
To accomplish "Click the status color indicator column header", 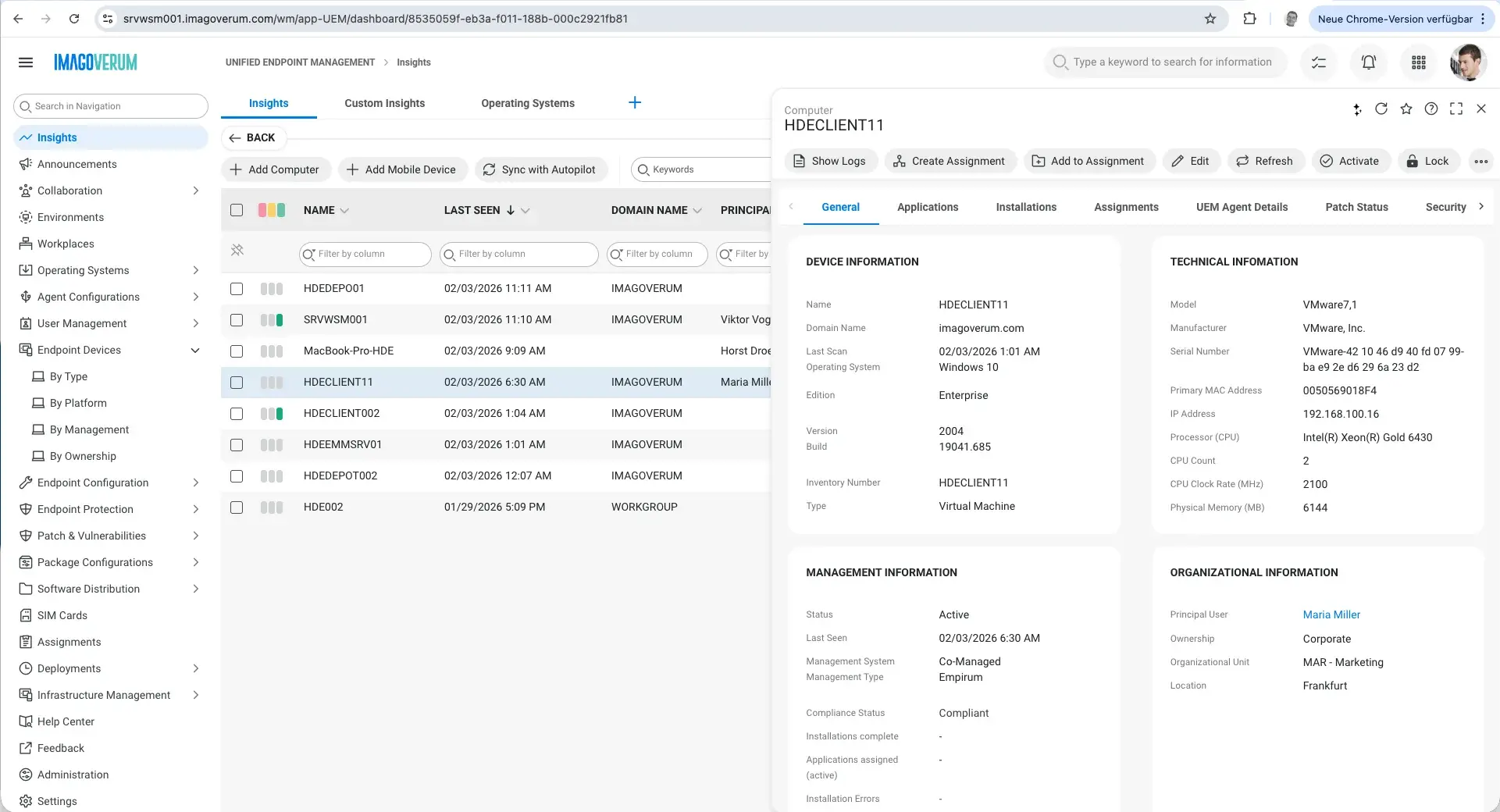I will [x=271, y=210].
